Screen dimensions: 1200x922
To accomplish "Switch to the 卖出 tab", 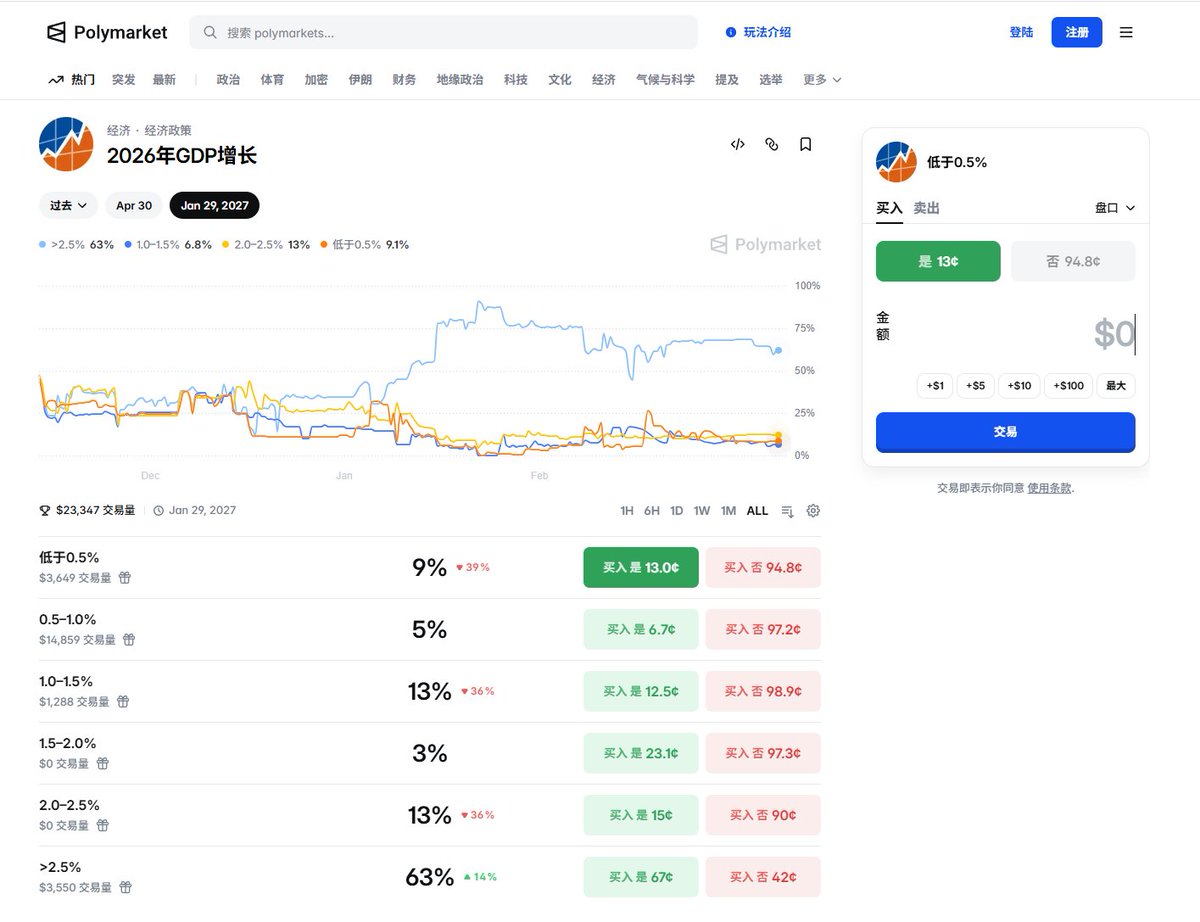I will (926, 208).
